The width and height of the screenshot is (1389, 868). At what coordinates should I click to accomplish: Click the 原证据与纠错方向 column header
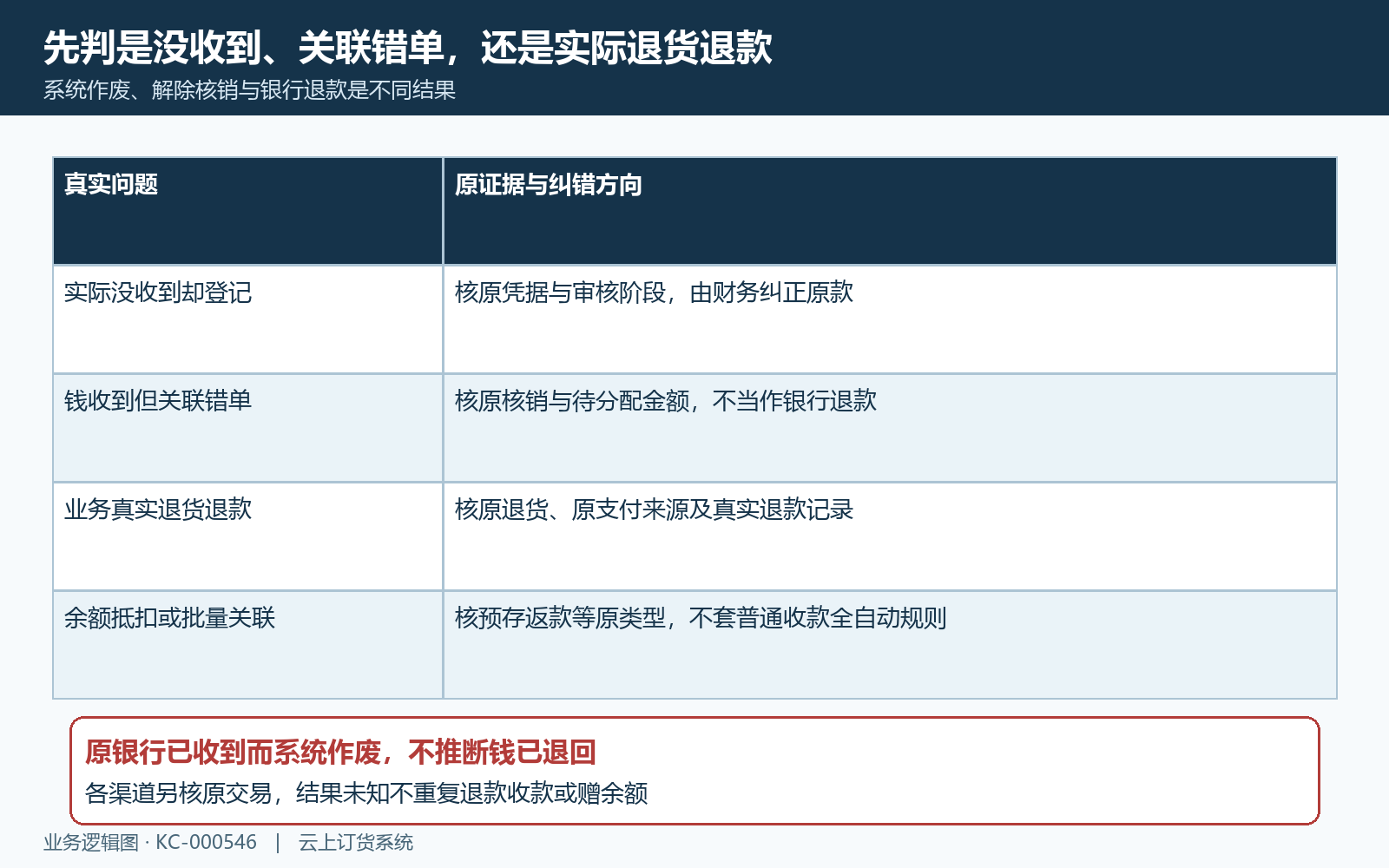point(890,211)
